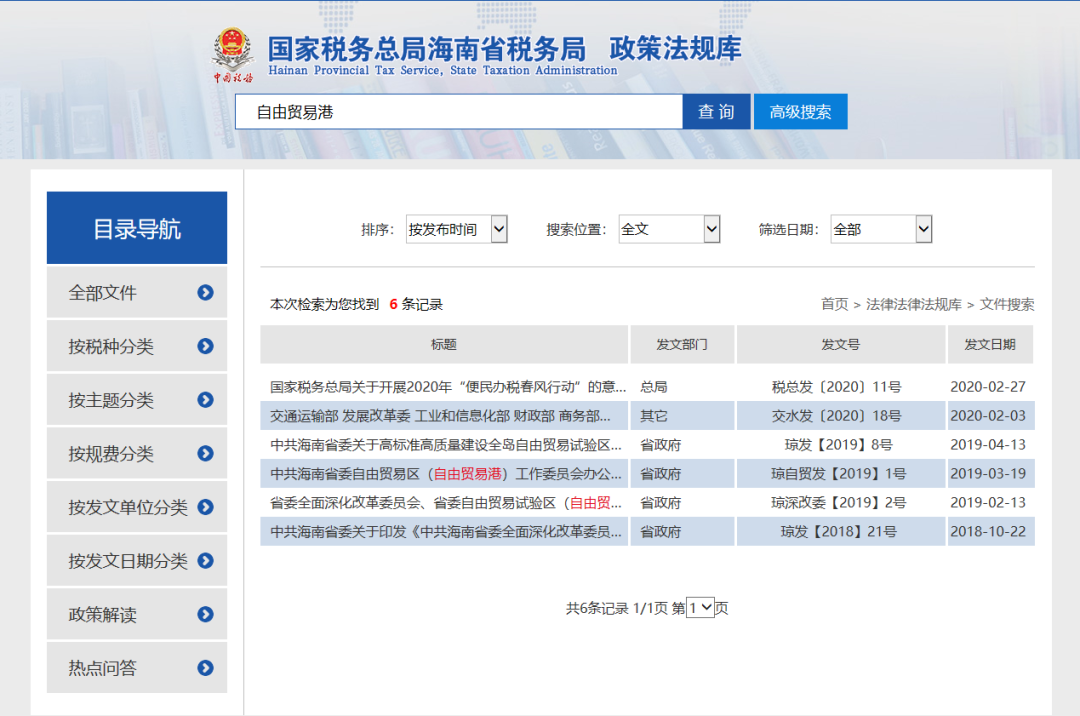Open 热点问答 in the sidebar
The image size is (1080, 716).
(137, 668)
